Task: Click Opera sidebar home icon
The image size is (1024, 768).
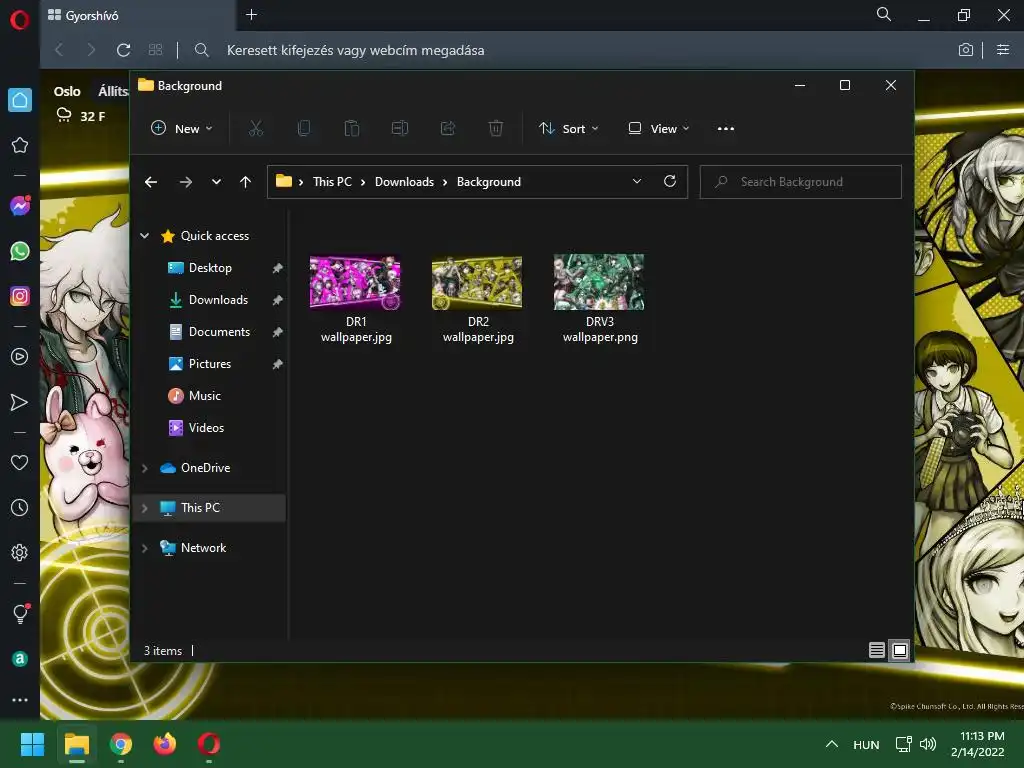Action: click(x=20, y=100)
